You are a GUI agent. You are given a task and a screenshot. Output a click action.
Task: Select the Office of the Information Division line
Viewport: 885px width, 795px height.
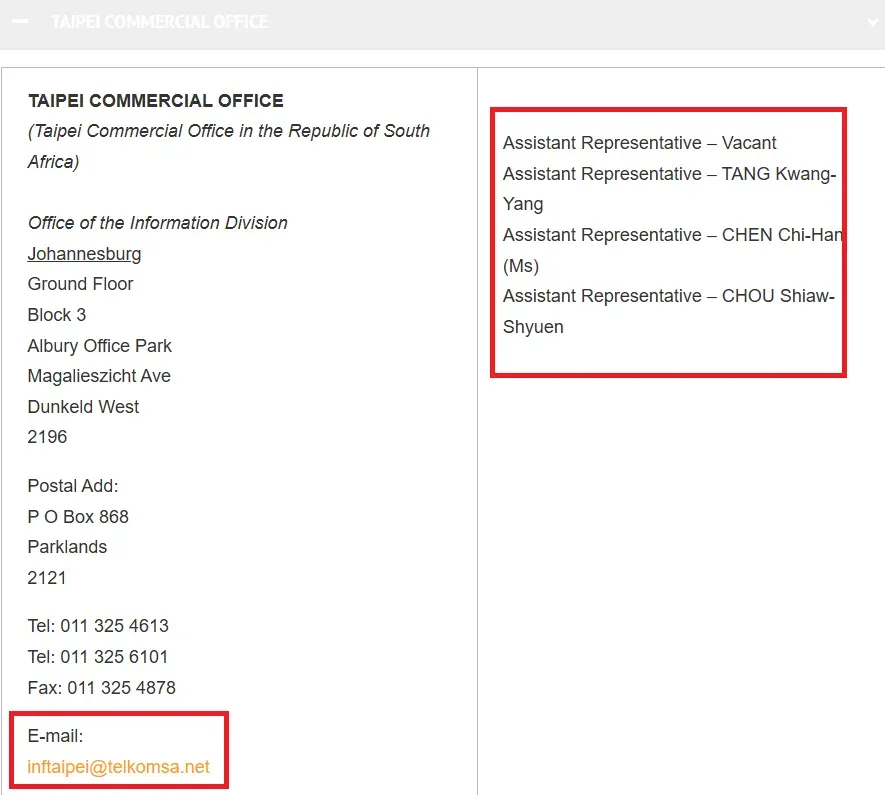coord(157,223)
